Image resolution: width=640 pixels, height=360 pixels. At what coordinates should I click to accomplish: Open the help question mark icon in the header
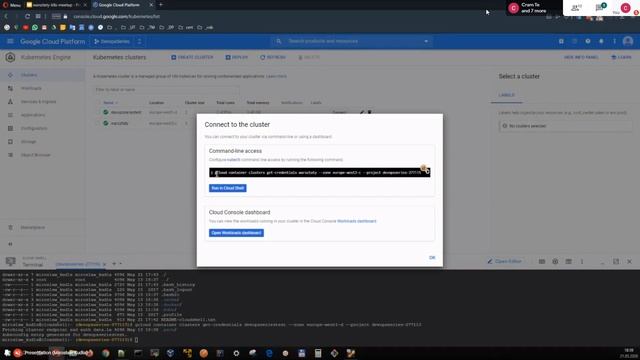click(588, 41)
